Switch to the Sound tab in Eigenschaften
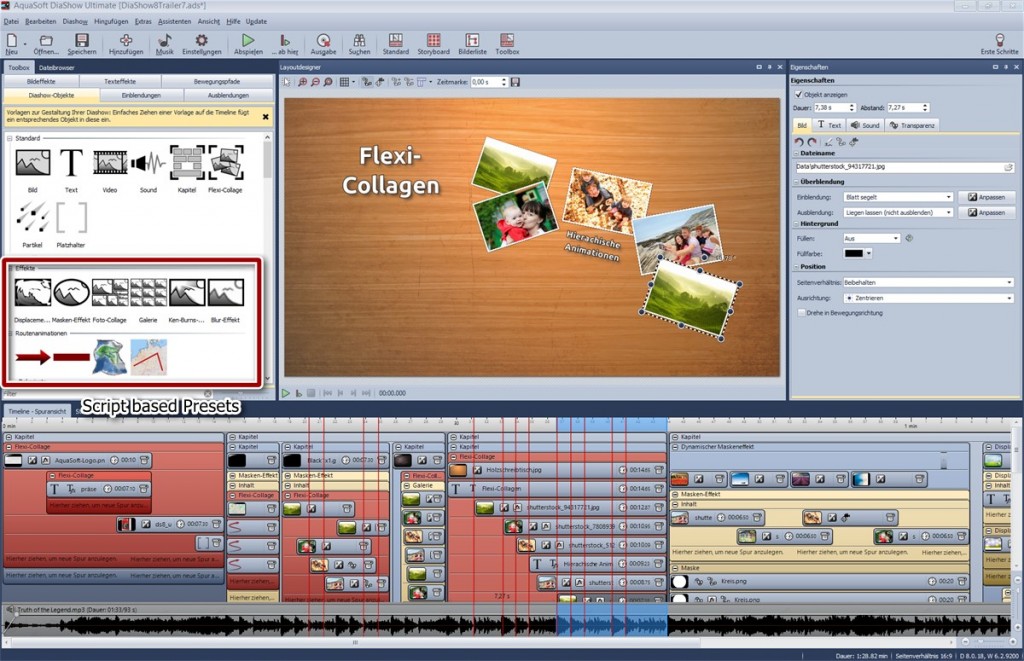1024x661 pixels. [x=864, y=124]
